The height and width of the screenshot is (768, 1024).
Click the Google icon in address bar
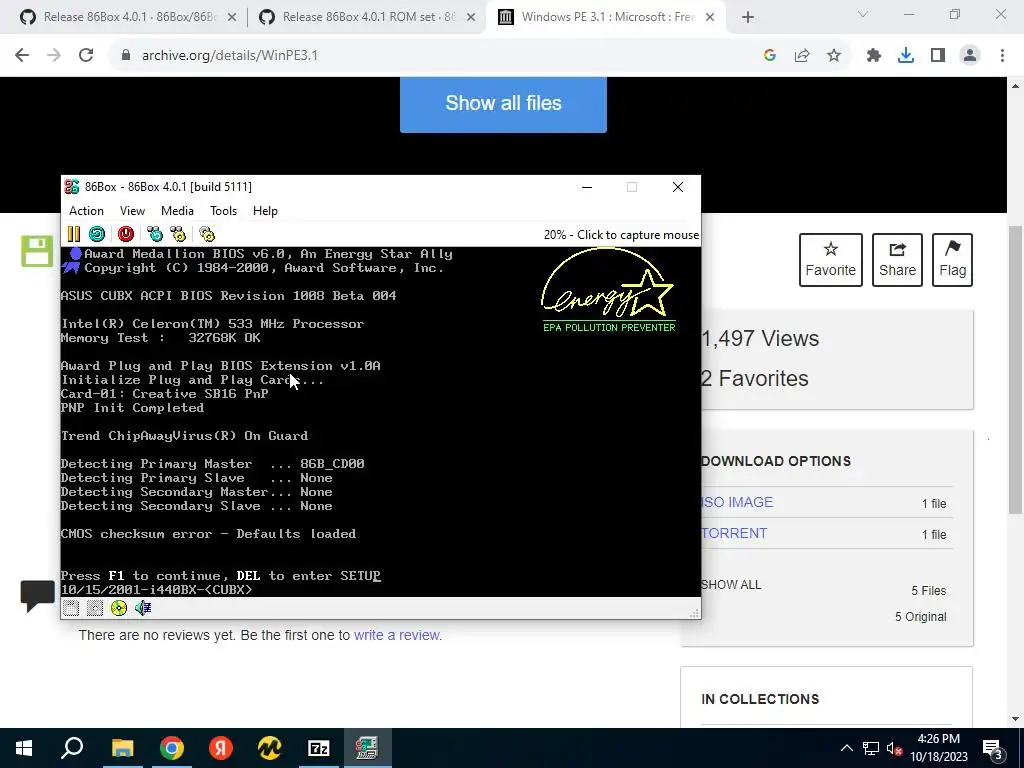point(769,56)
